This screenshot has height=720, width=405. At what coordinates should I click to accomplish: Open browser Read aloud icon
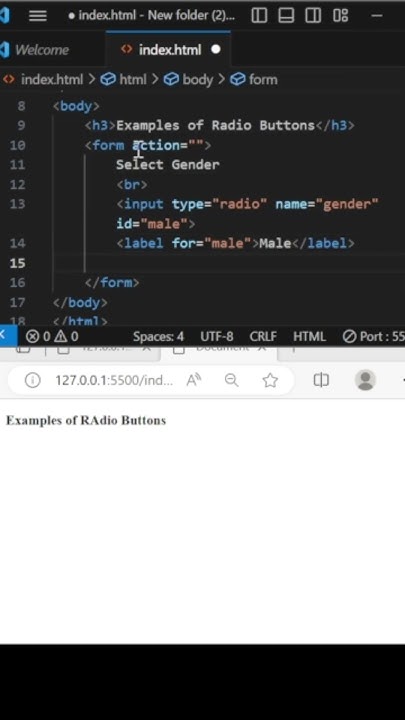tap(194, 380)
